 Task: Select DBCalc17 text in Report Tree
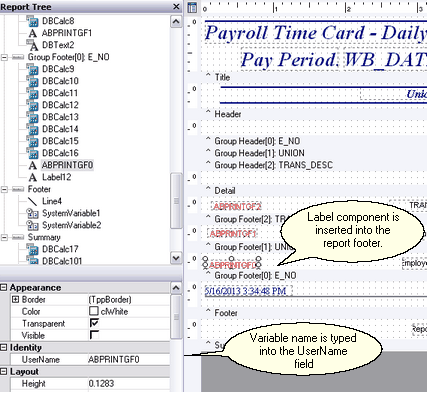[x=60, y=249]
